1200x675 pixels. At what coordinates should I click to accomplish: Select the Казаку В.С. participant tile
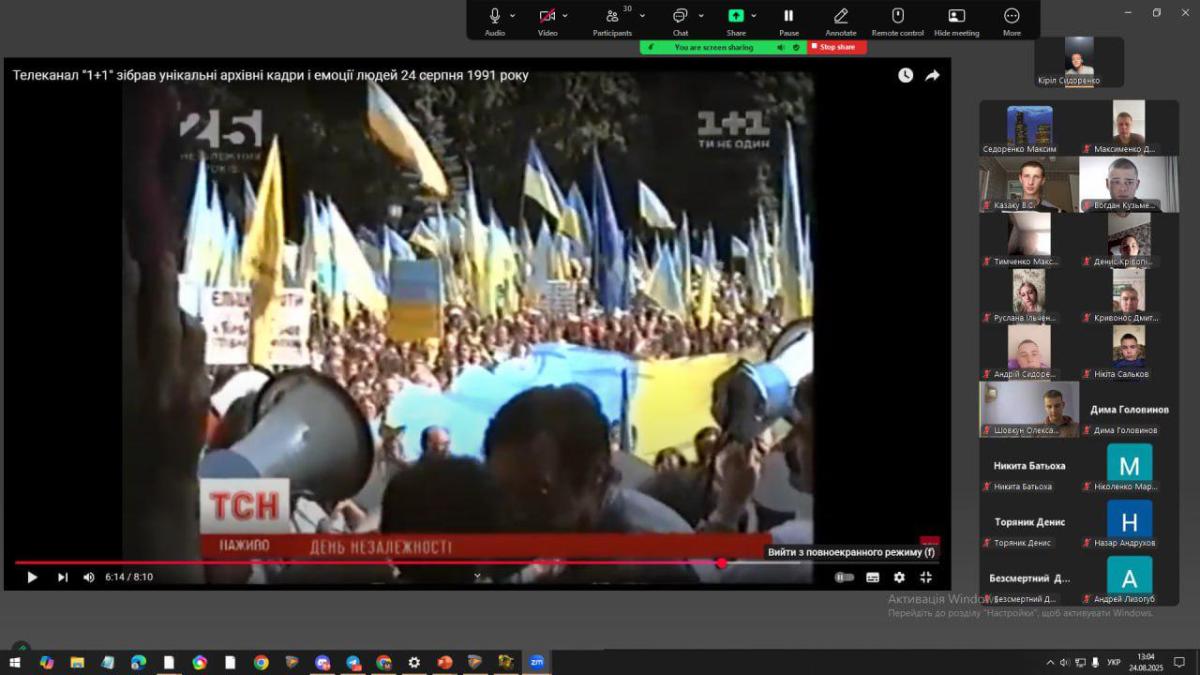tap(1029, 185)
